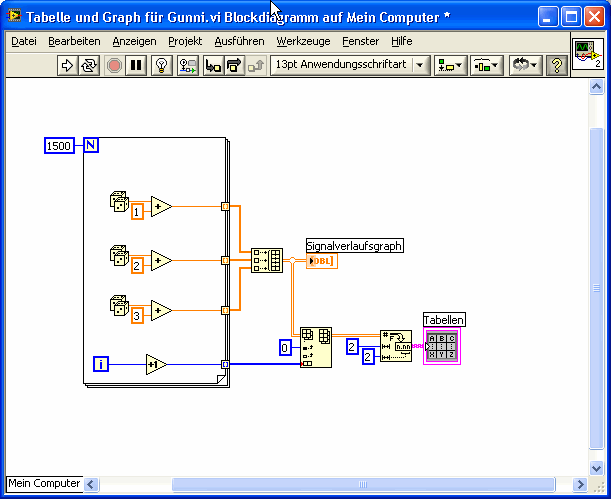
Task: Open the Datei menu
Action: pos(24,41)
